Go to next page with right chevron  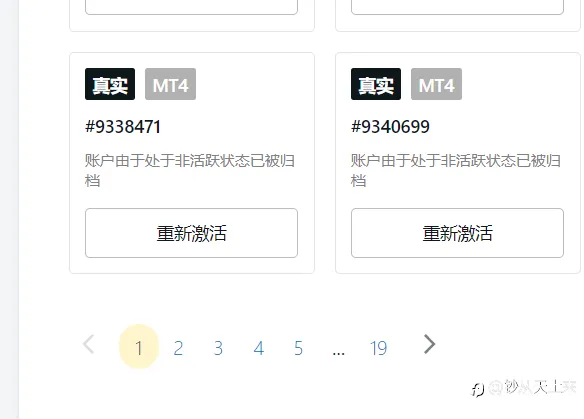[429, 345]
